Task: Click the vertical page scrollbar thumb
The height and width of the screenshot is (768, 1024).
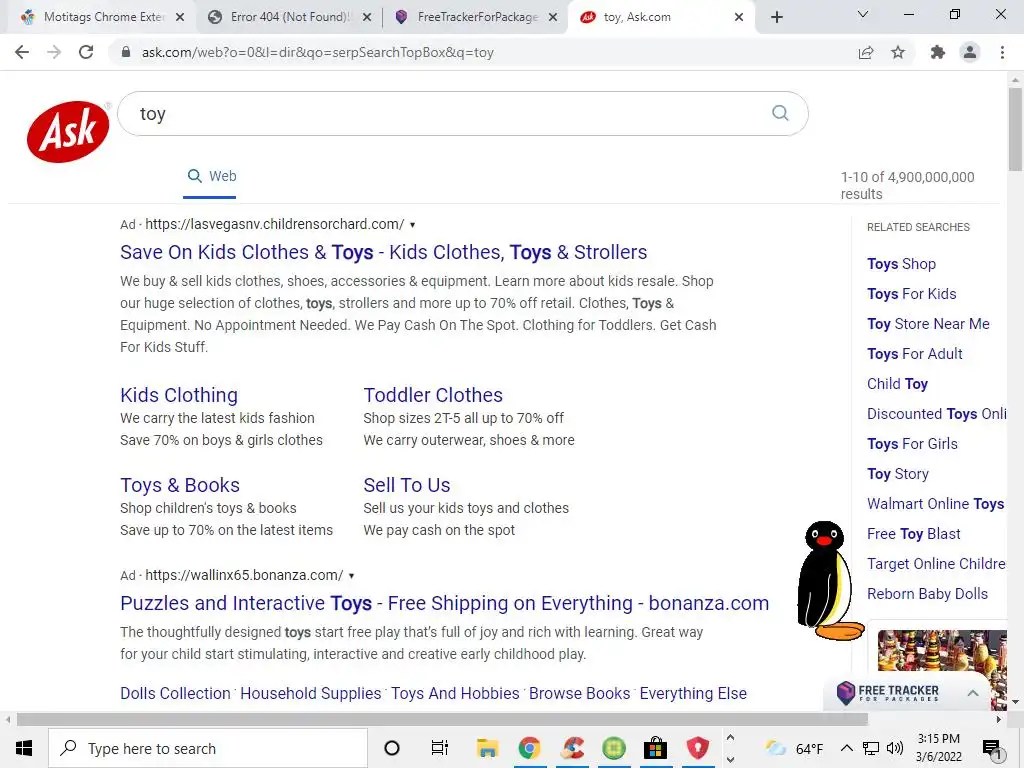Action: click(x=1015, y=129)
